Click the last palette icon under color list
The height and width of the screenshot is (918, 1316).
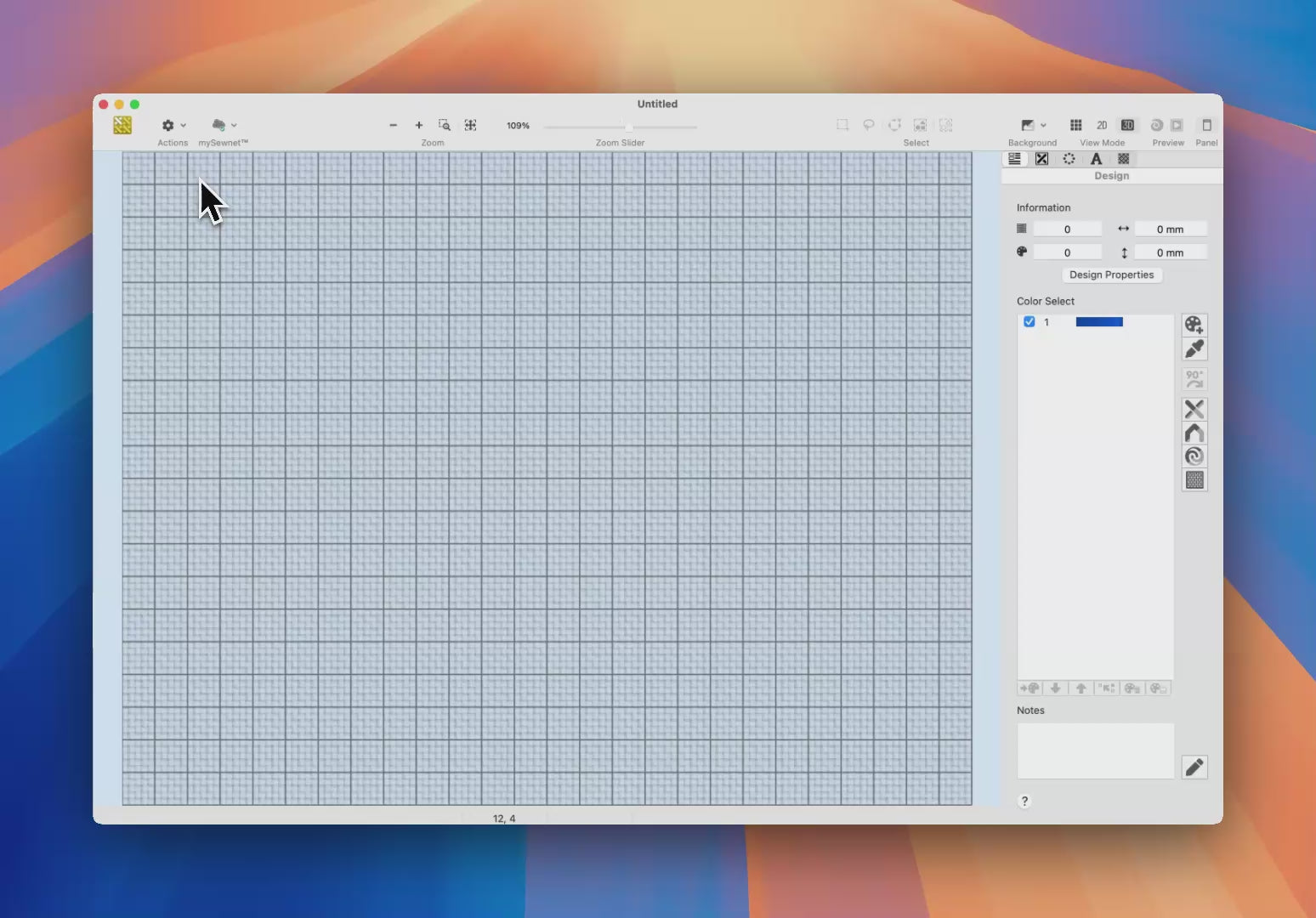(x=1158, y=688)
